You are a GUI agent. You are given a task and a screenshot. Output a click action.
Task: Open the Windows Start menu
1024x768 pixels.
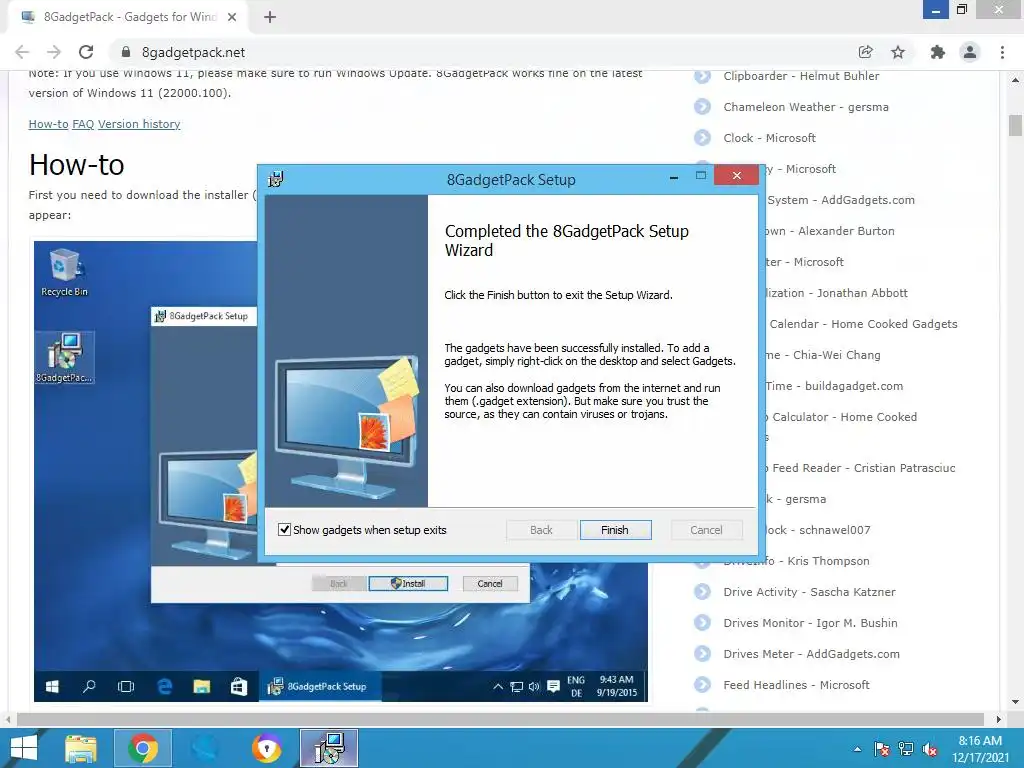pyautogui.click(x=24, y=748)
